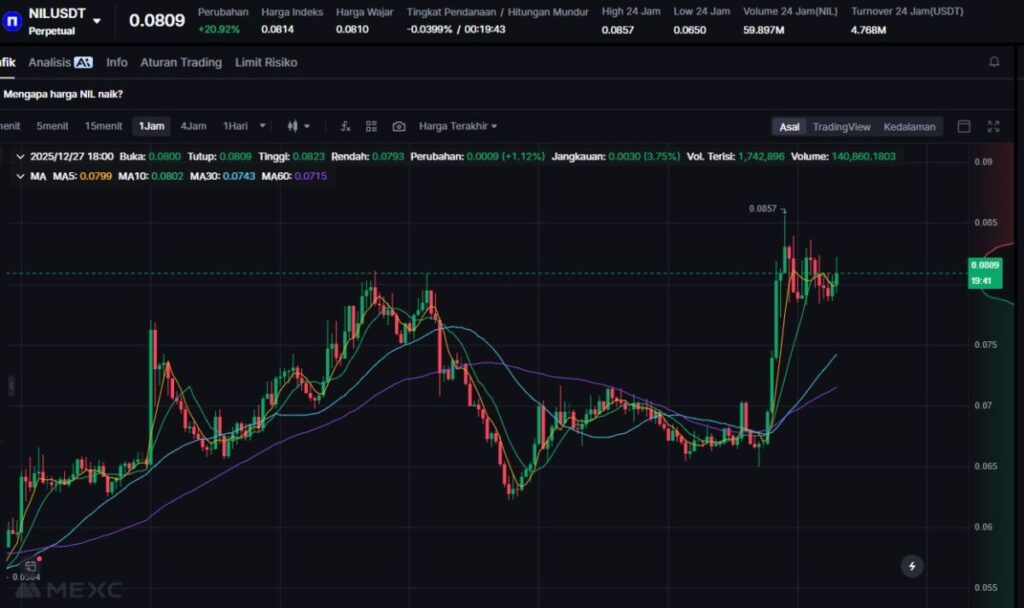This screenshot has height=608, width=1024.
Task: Click the 0.0809 current price label on axis
Action: tap(984, 265)
